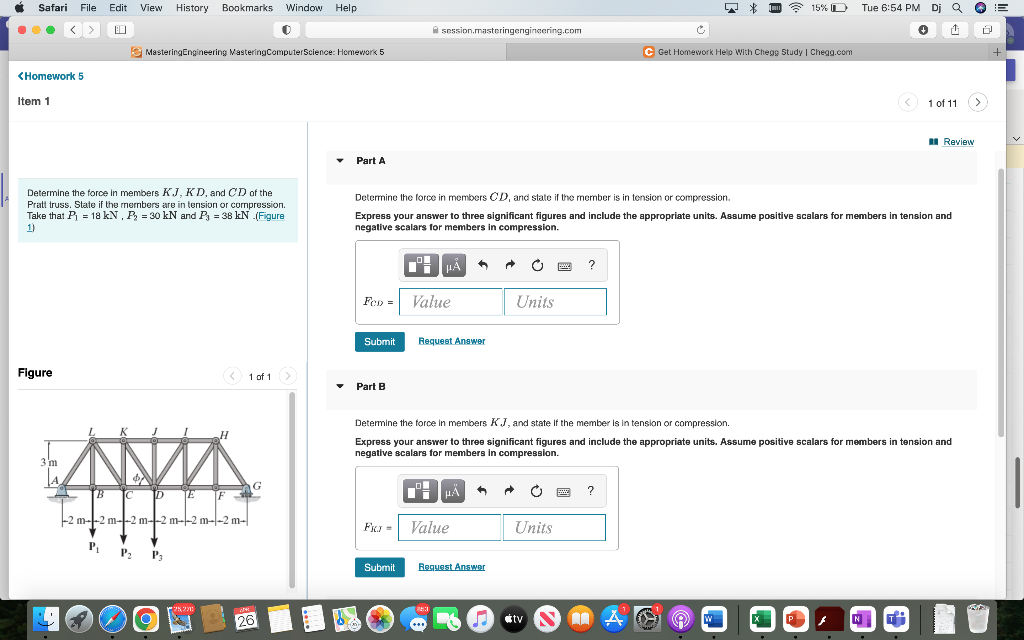The width and height of the screenshot is (1024, 640).
Task: Click Safari address bar
Action: point(507,30)
